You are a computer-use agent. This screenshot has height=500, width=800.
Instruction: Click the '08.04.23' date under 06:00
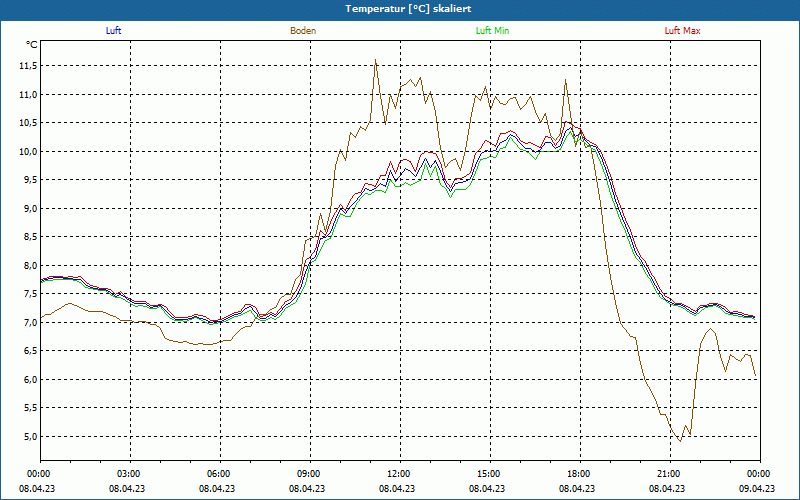217,488
